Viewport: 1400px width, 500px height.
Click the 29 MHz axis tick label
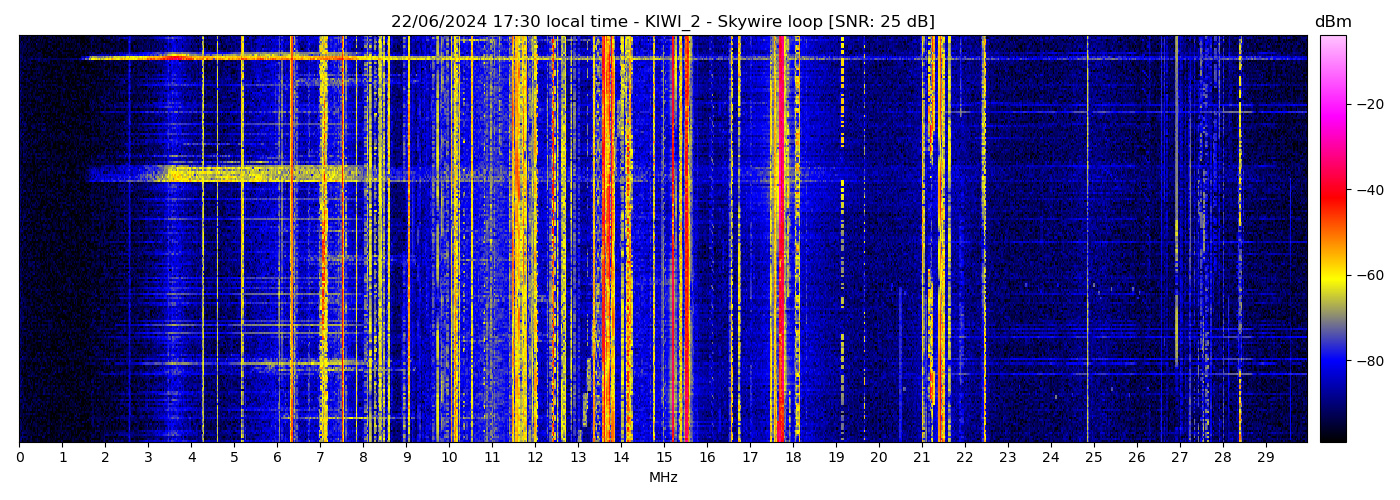click(1265, 458)
